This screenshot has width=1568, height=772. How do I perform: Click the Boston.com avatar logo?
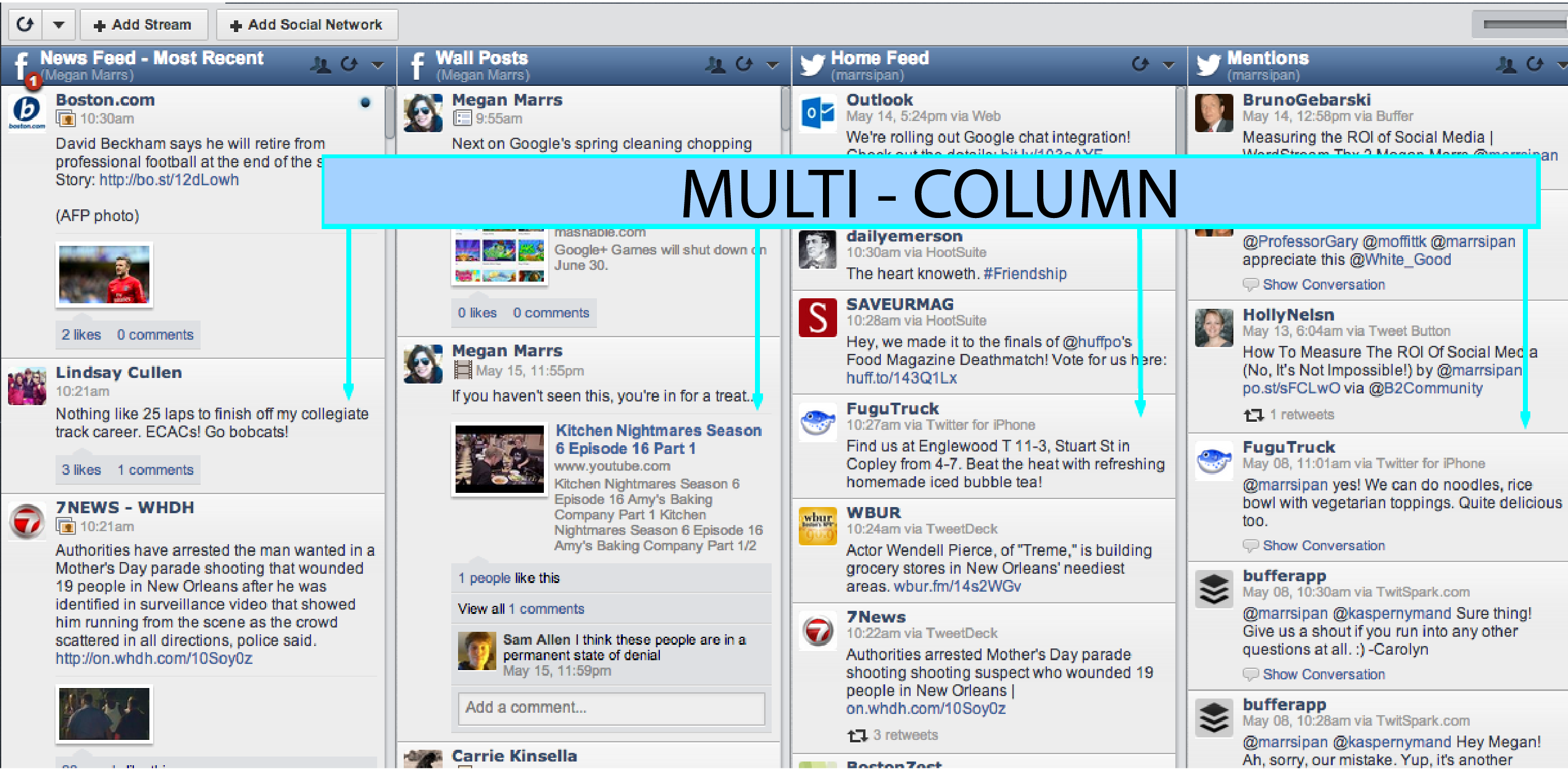pos(27,112)
